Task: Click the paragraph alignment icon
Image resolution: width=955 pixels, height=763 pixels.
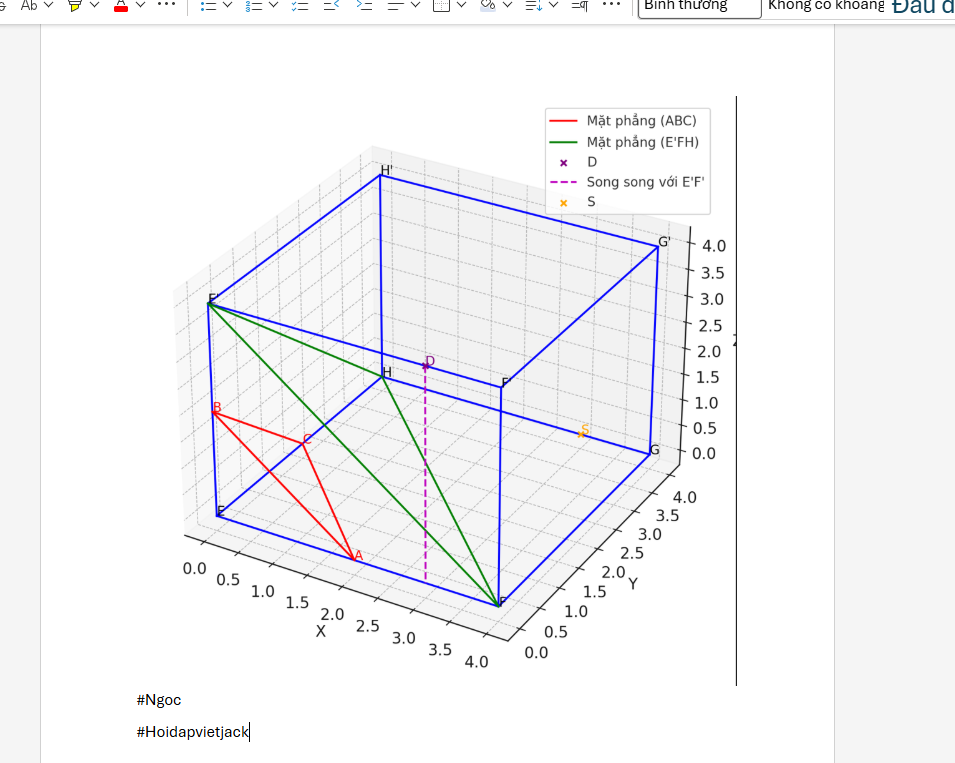Action: 396,5
